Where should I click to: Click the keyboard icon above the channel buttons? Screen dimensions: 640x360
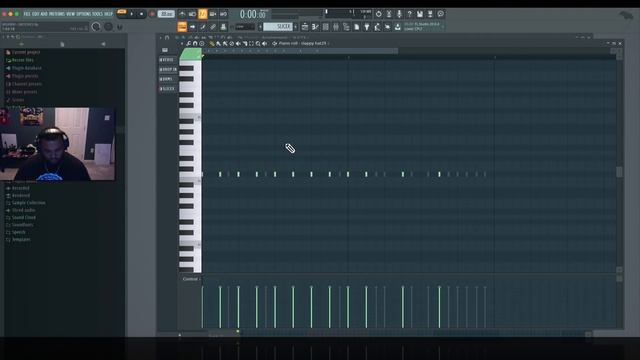165,50
